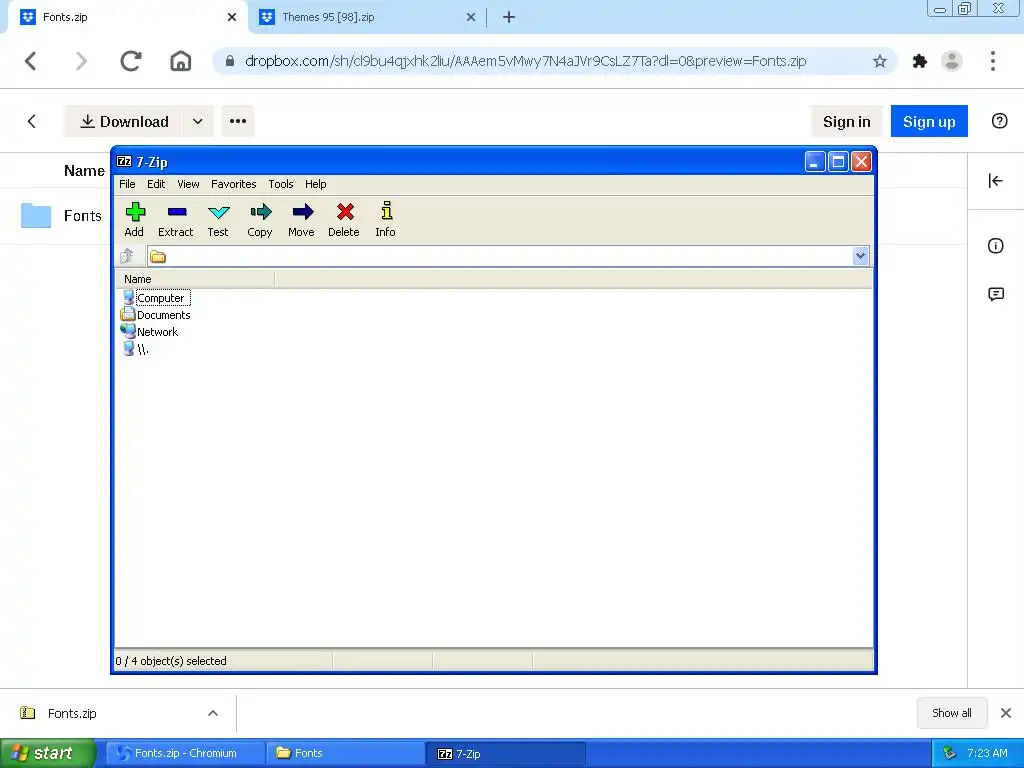Viewport: 1024px width, 768px height.
Task: Open the browser profile avatar
Action: click(952, 61)
